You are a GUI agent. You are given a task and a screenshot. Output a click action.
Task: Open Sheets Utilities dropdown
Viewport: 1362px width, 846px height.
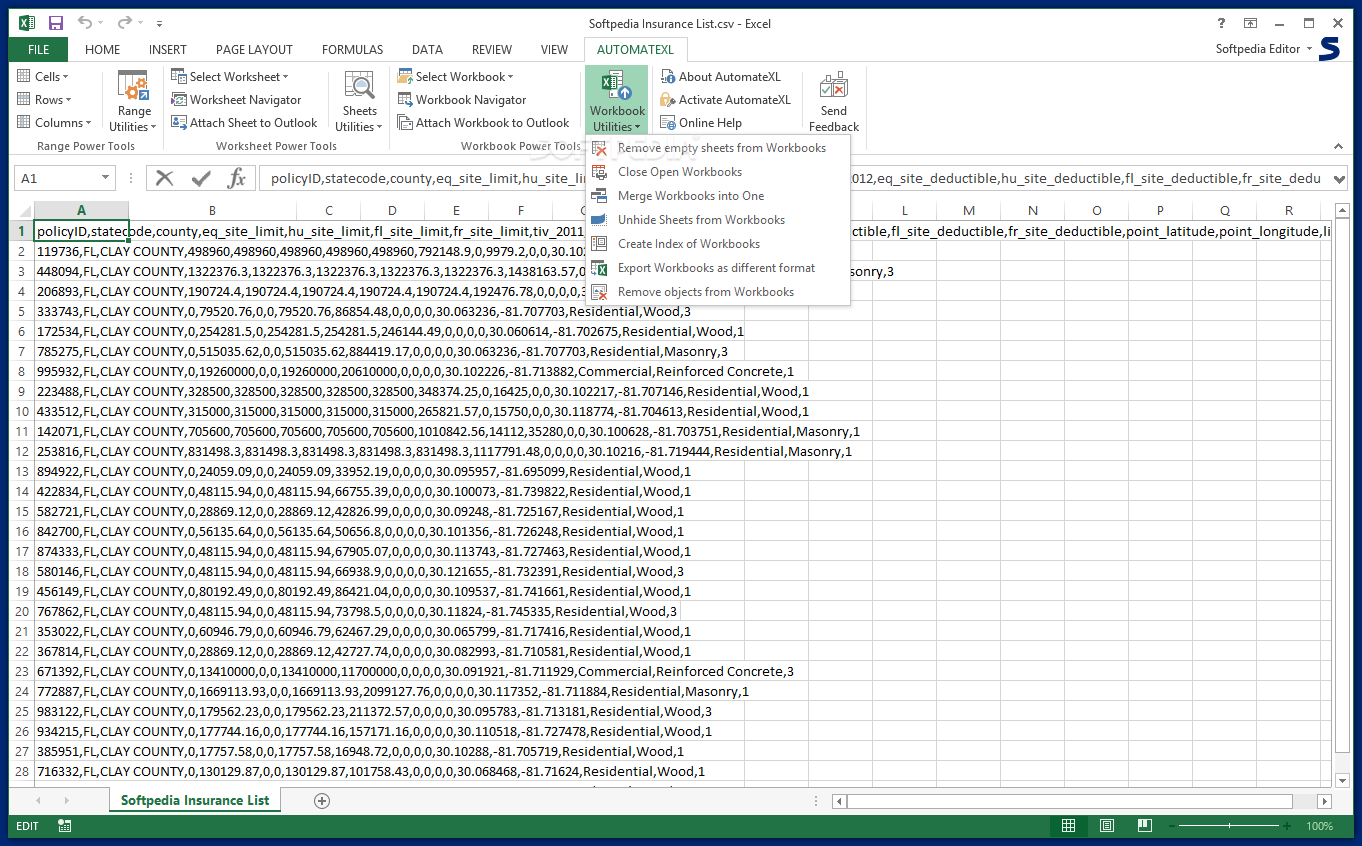click(360, 101)
